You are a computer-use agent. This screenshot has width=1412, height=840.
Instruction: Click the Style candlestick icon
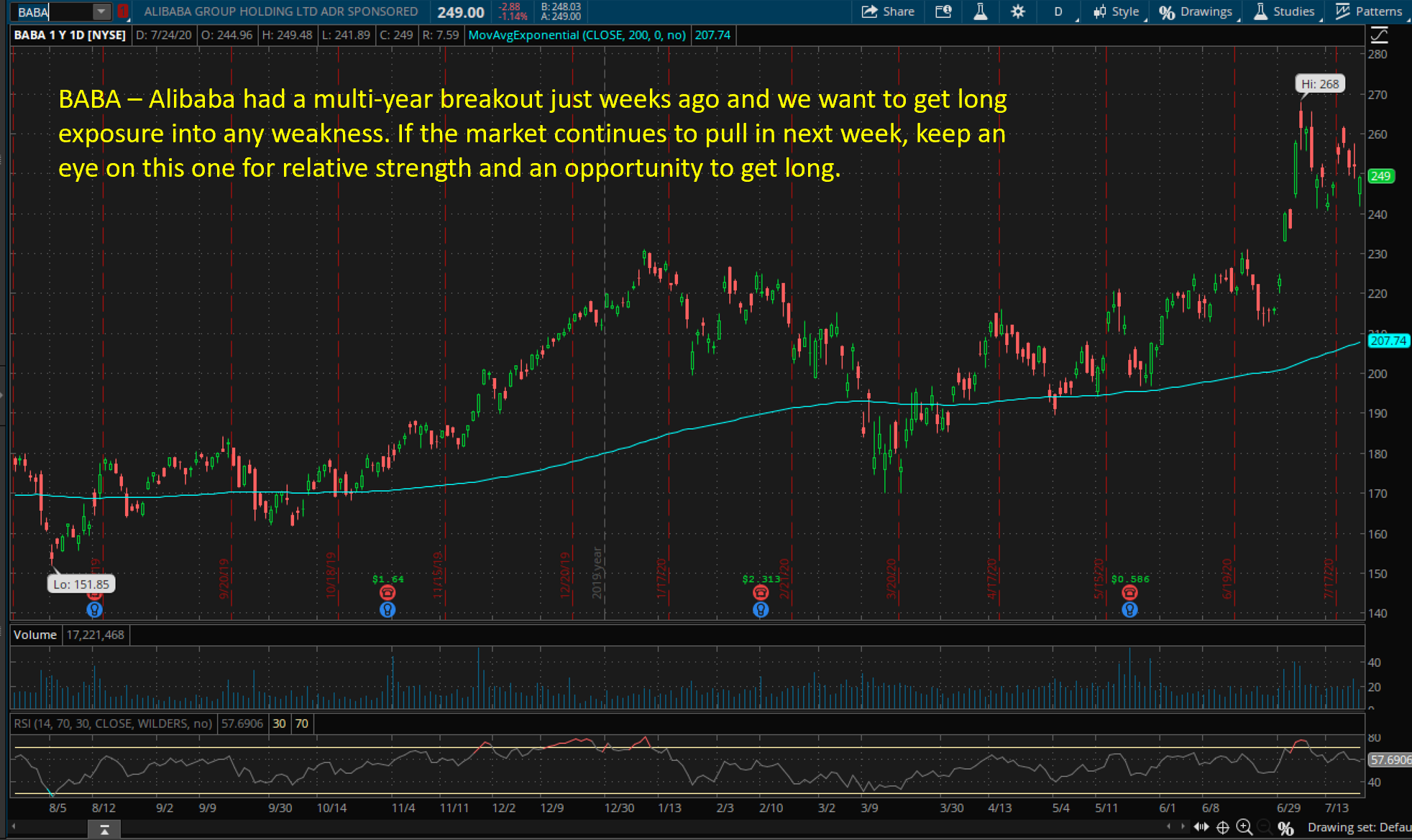[x=1100, y=11]
